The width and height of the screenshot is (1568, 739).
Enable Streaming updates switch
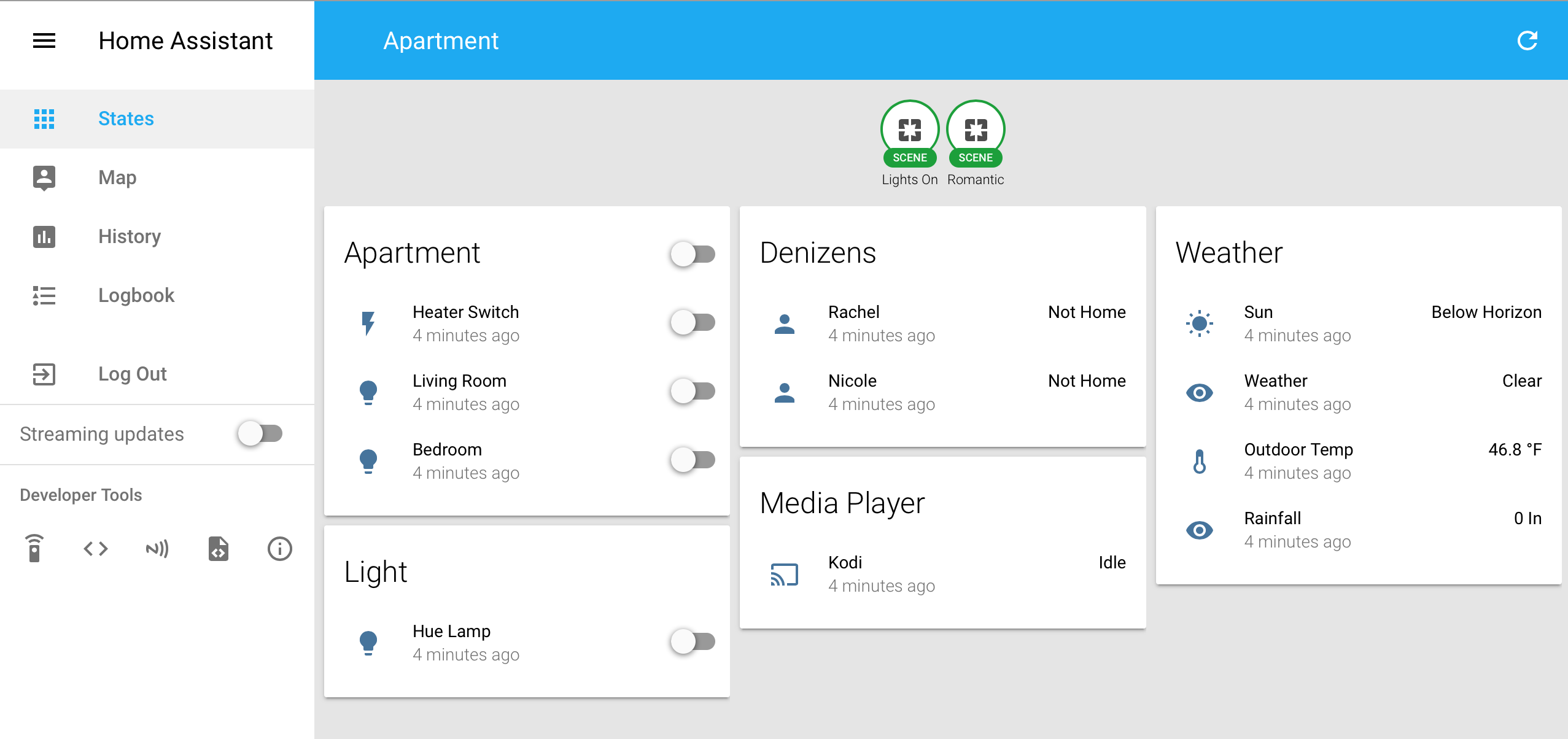click(260, 434)
